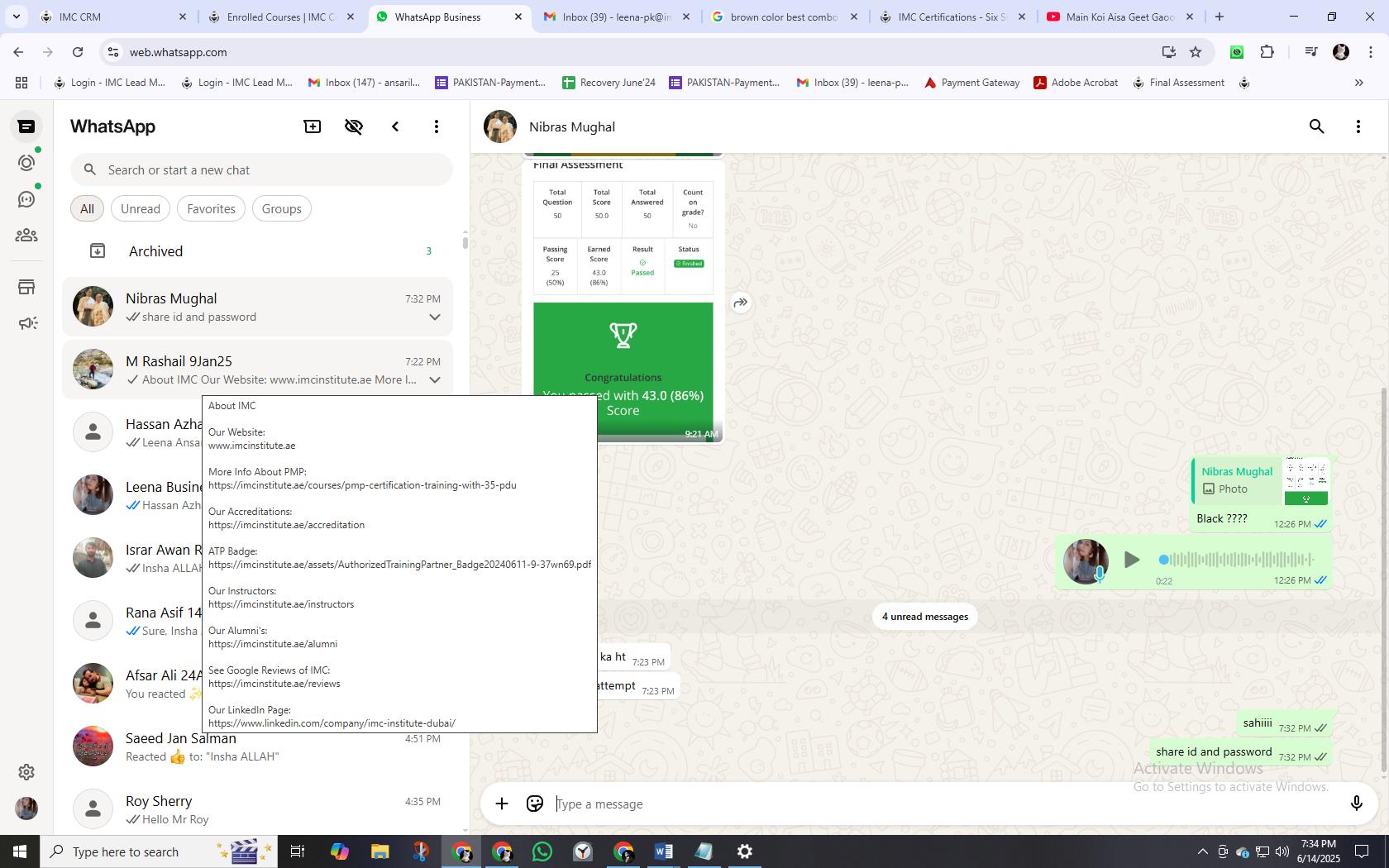Screen dimensions: 1389x868
Task: Select the Unread chat filter
Action: (x=141, y=209)
